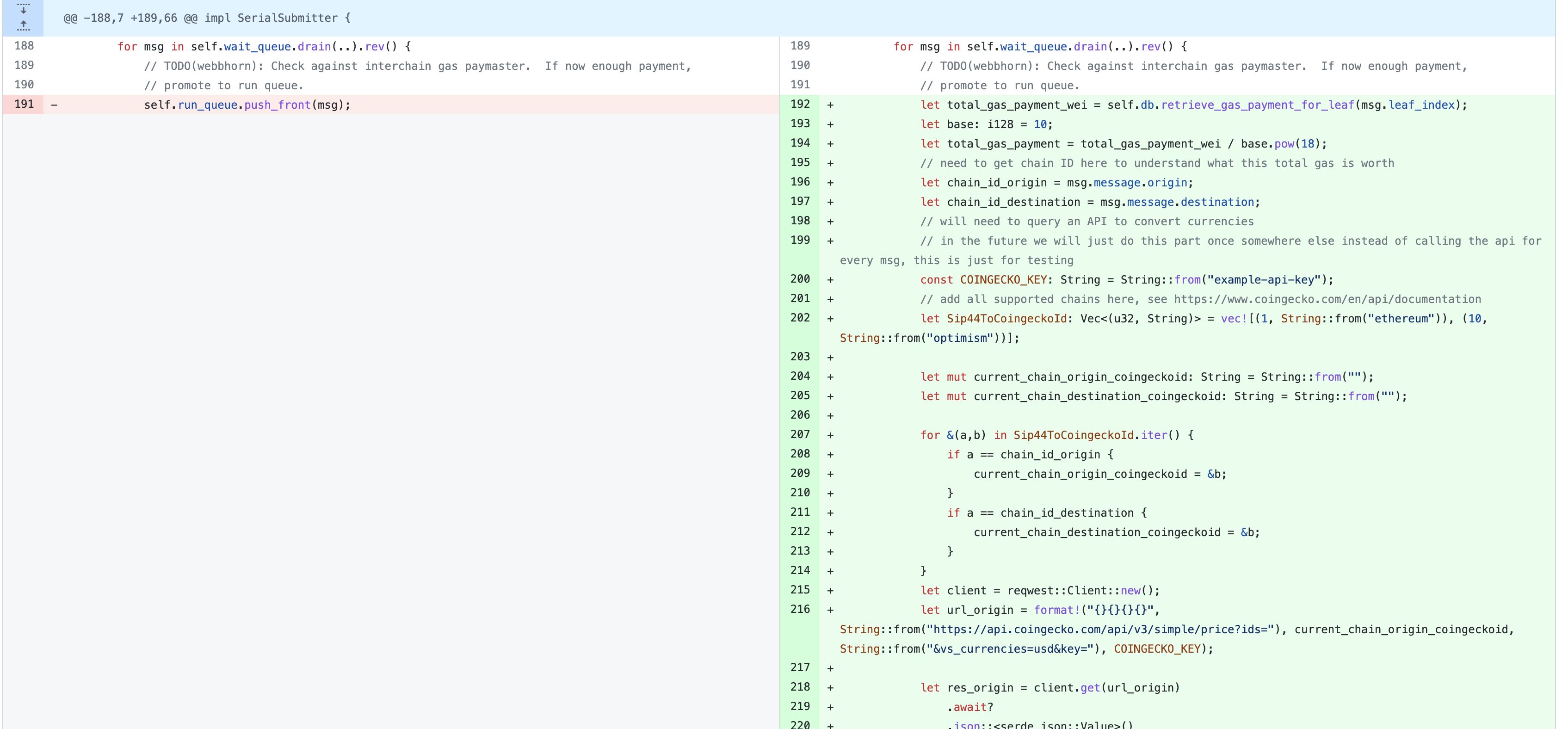The width and height of the screenshot is (1568, 729).
Task: Click "&vs_currencies=usd&key=" string literal
Action: (1010, 649)
